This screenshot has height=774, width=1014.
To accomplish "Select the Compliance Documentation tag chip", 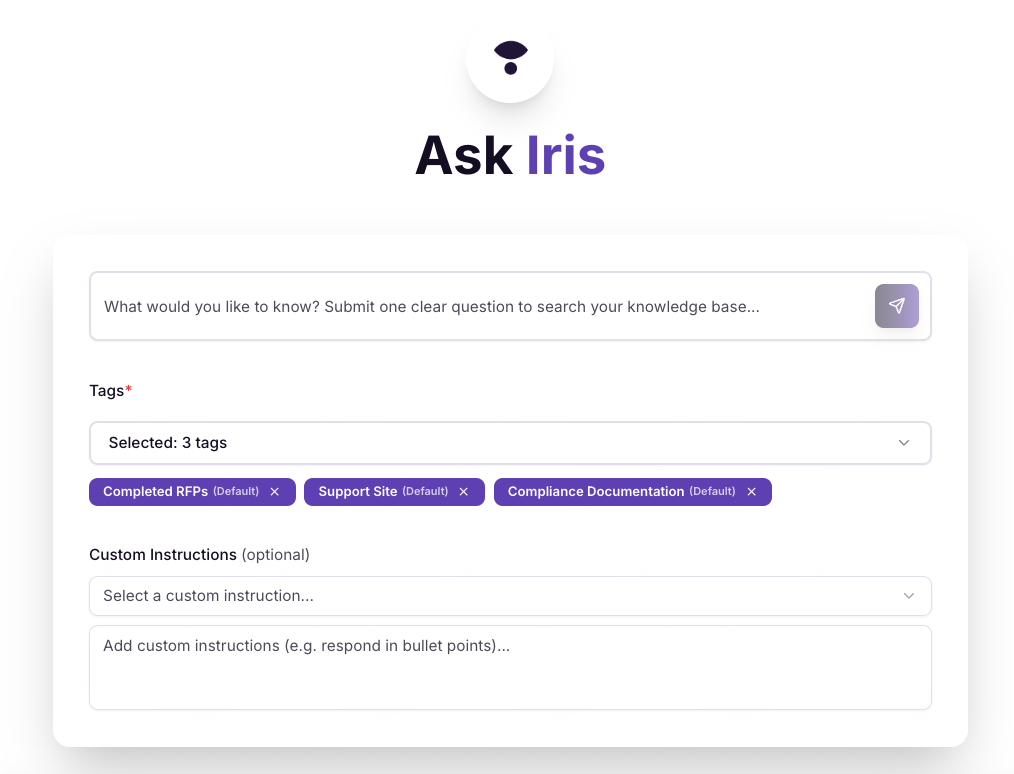I will pyautogui.click(x=632, y=492).
